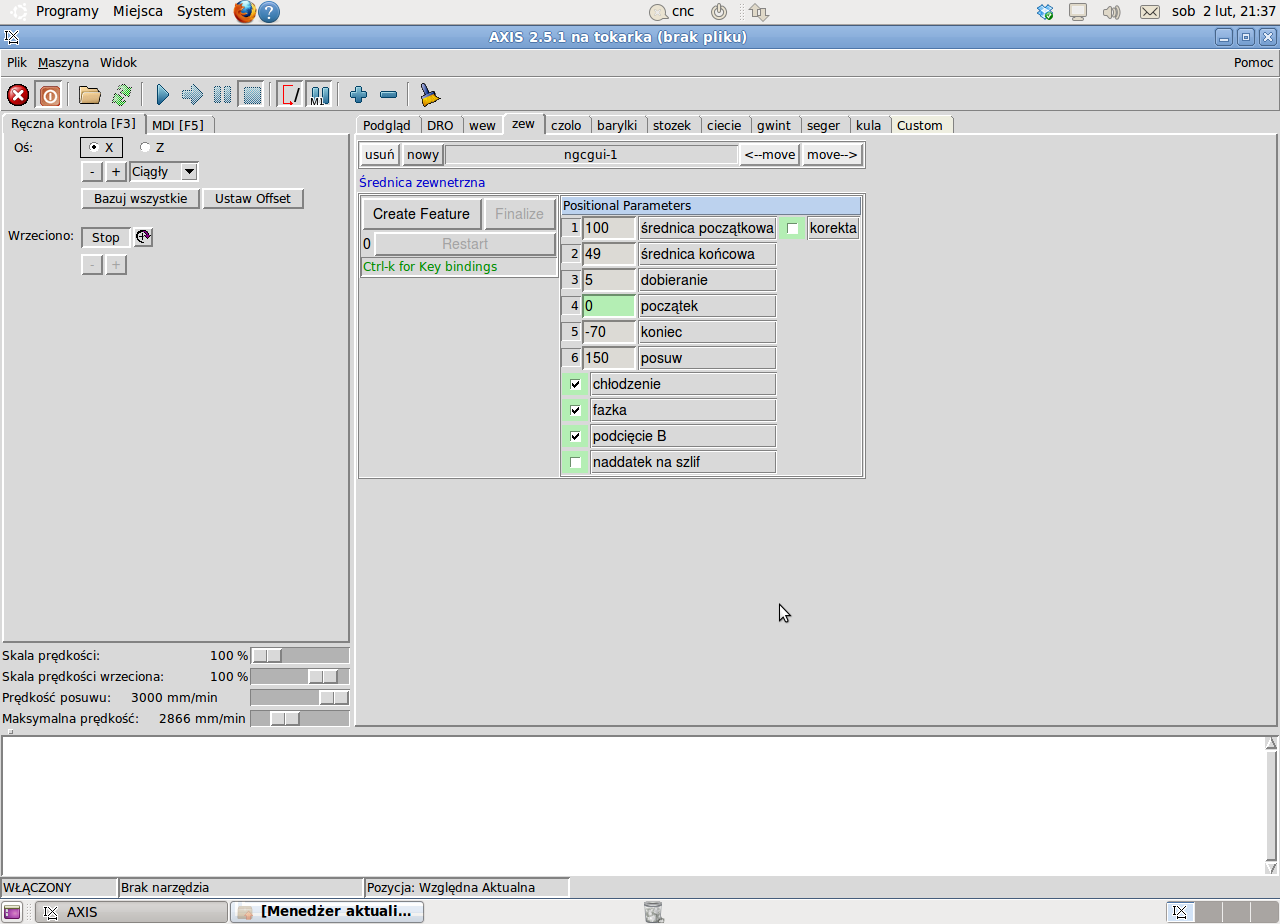Toggle optional stop M1 icon
Image resolution: width=1280 pixels, height=924 pixels.
click(319, 95)
